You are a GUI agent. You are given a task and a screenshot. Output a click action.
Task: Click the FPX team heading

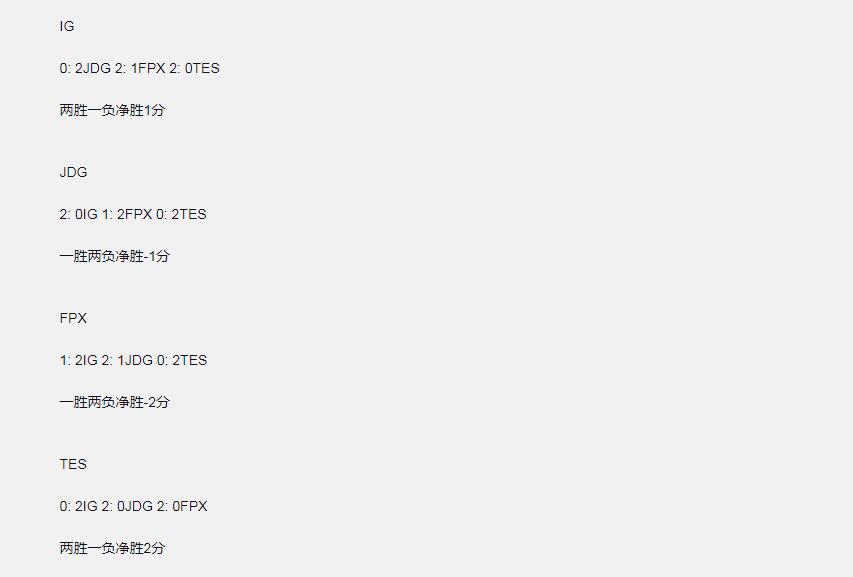click(73, 318)
